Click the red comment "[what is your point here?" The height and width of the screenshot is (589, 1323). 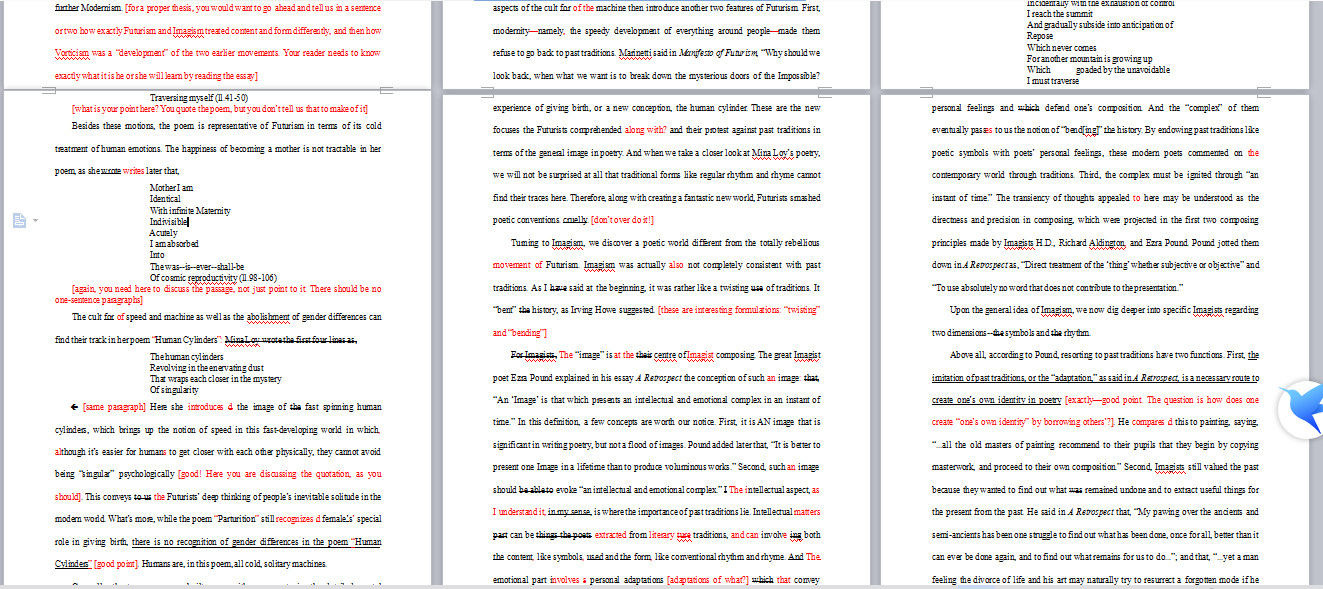(x=125, y=108)
